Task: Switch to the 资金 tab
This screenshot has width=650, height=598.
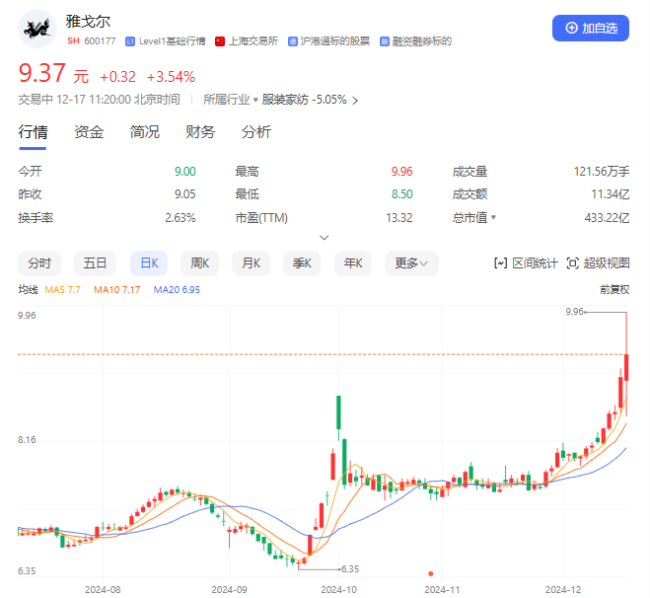Action: (89, 132)
